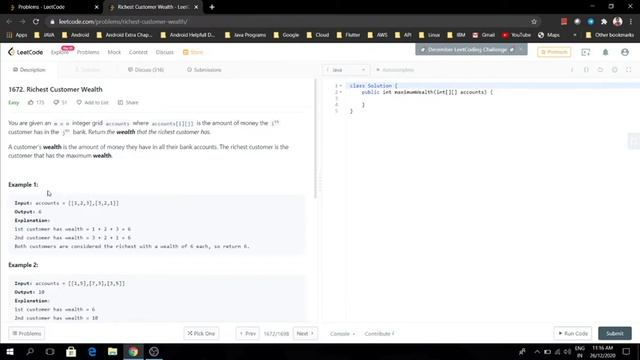
Task: Collapse code fold arrow on line 1
Action: [340, 86]
